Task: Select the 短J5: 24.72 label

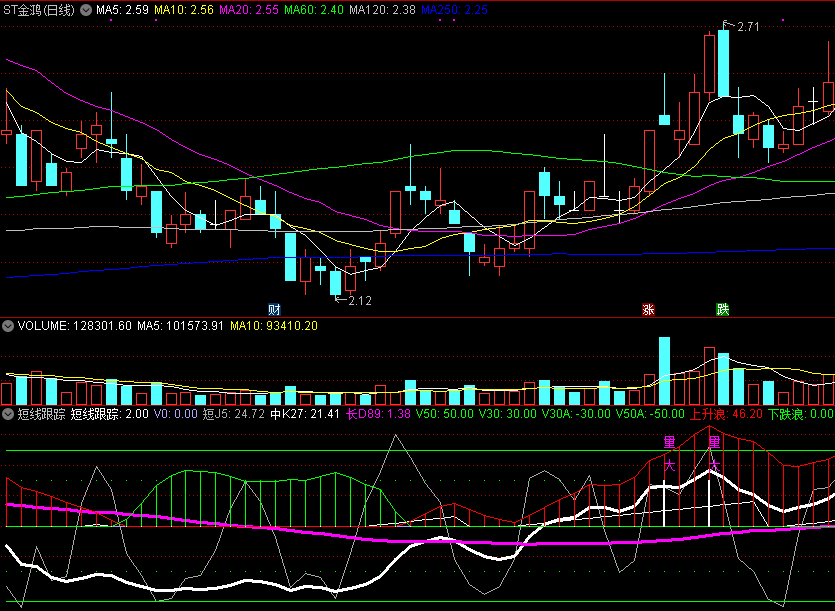Action: [234, 413]
